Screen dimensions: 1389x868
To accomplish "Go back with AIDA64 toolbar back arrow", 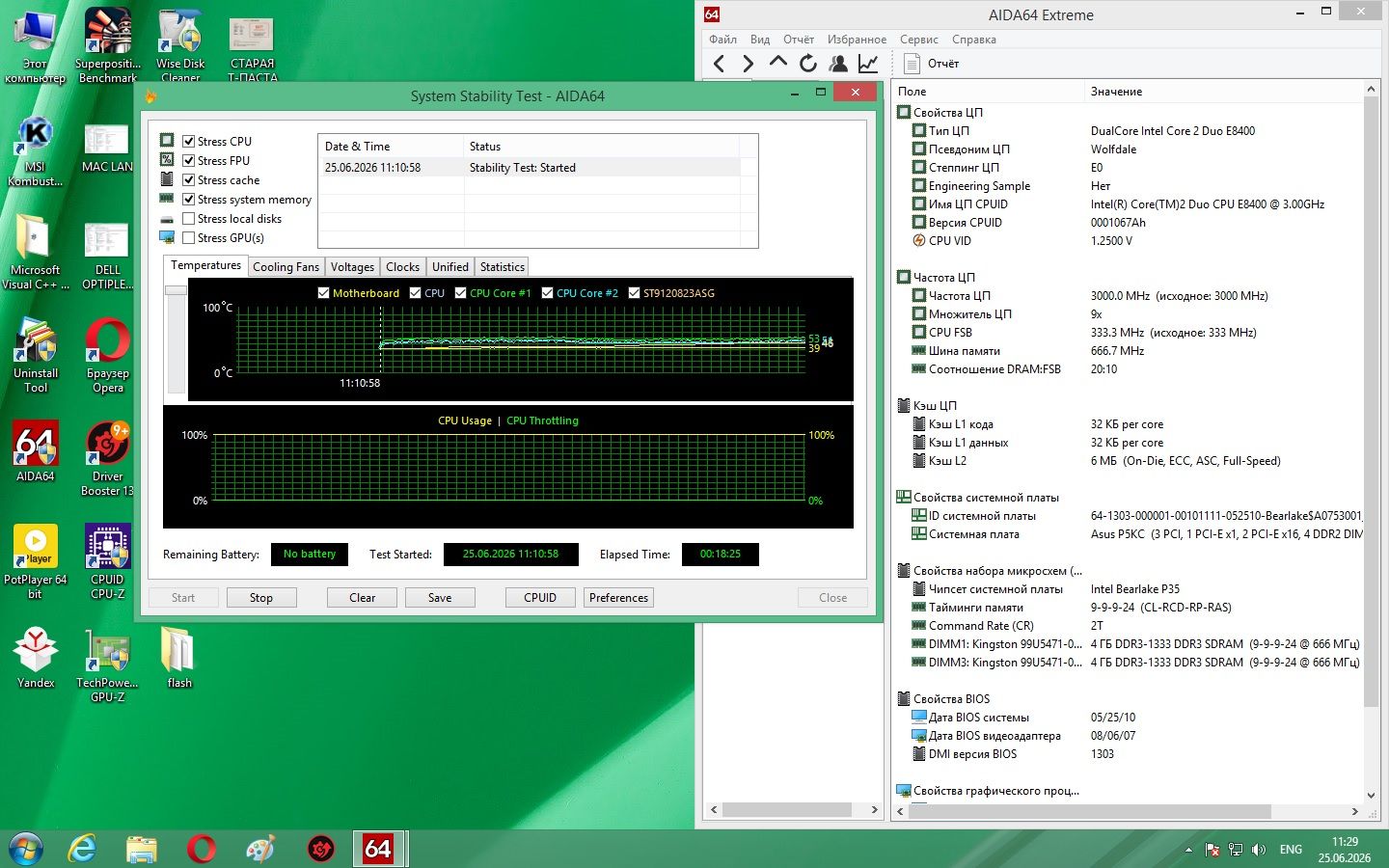I will (719, 64).
